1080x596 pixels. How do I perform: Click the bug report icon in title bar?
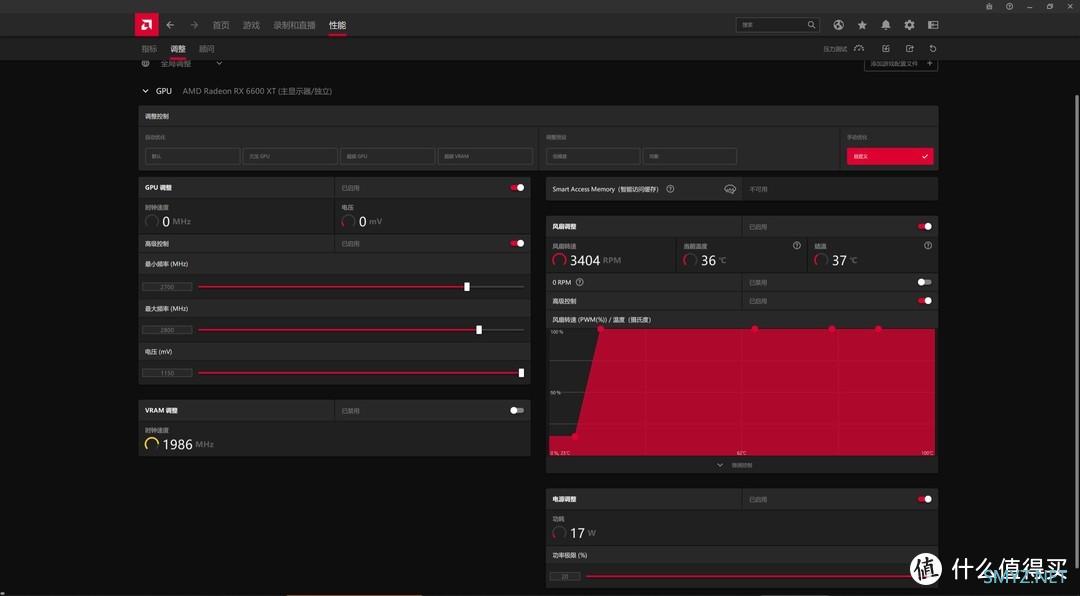pos(989,6)
